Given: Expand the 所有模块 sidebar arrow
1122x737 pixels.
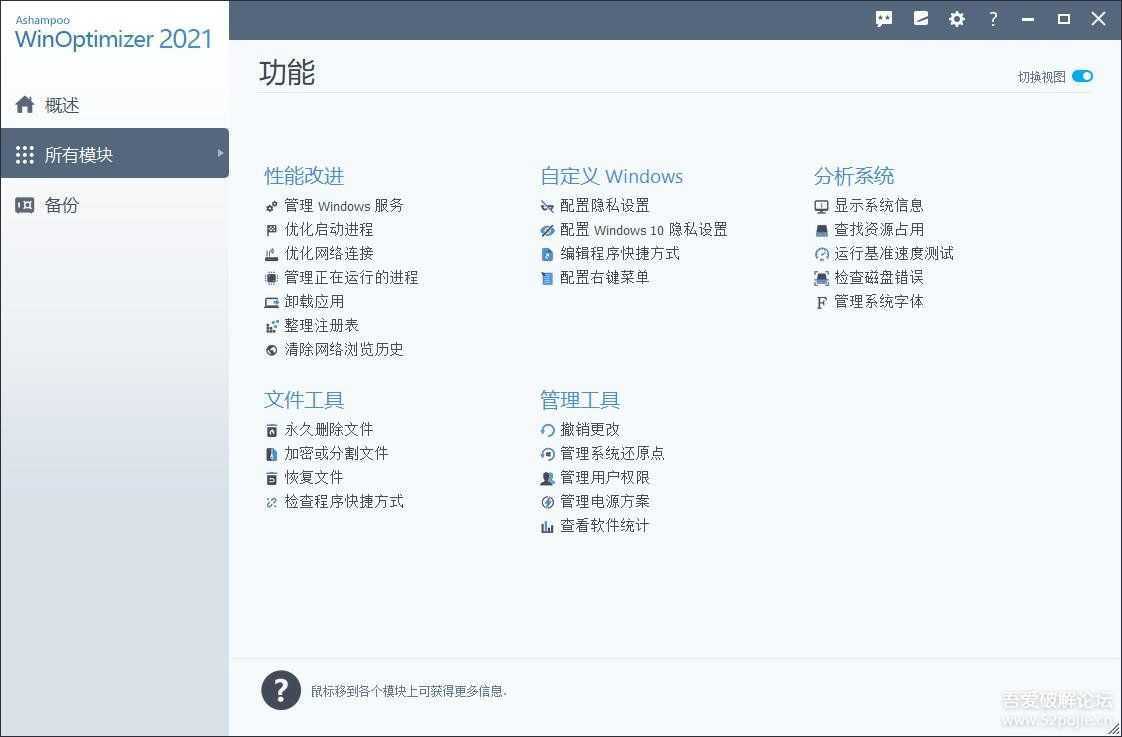Looking at the screenshot, I should click(x=220, y=154).
